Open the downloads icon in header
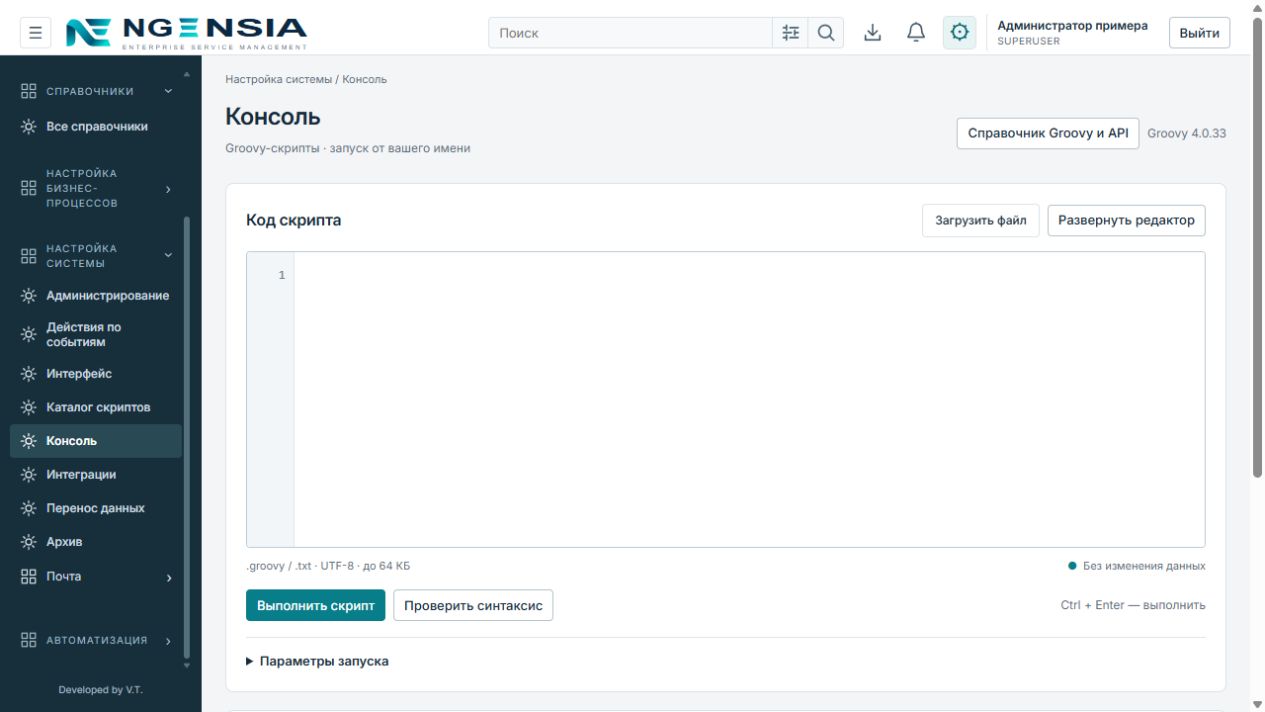This screenshot has width=1265, height=712. [873, 33]
